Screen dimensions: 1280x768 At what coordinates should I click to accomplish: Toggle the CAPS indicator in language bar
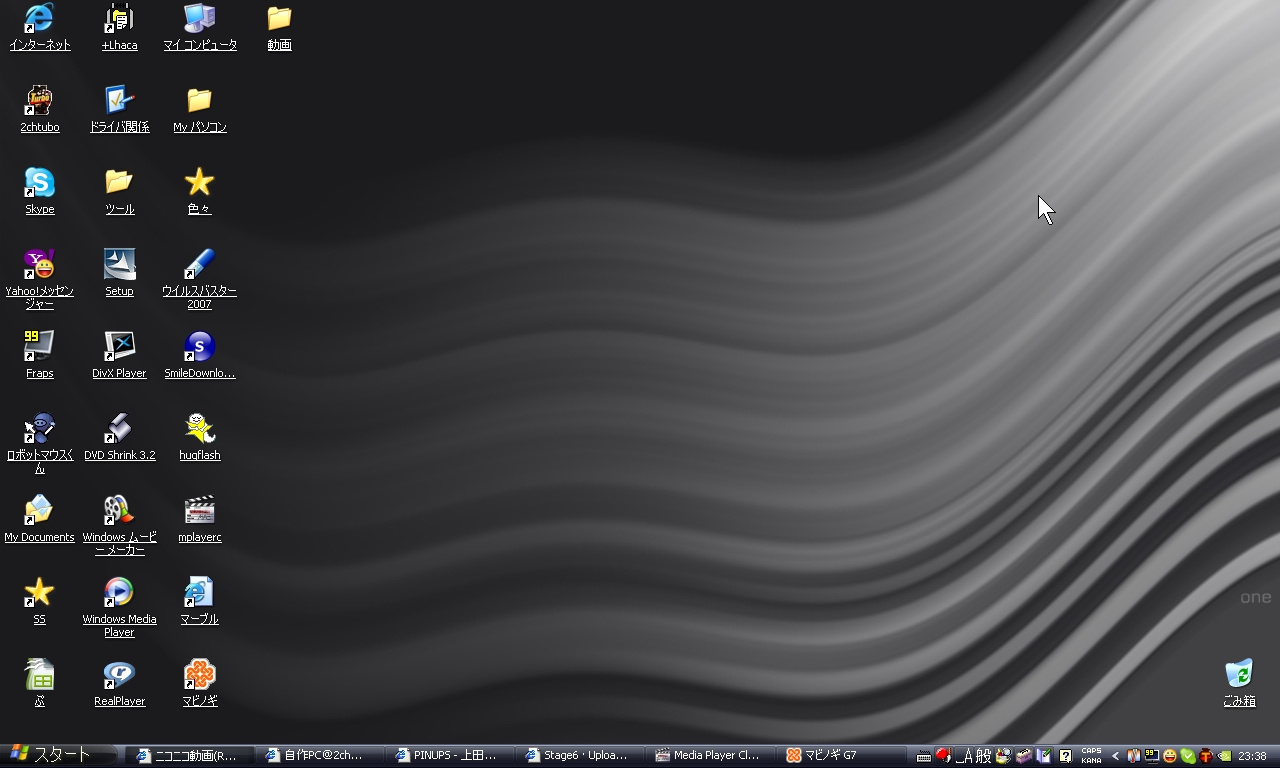(1091, 751)
